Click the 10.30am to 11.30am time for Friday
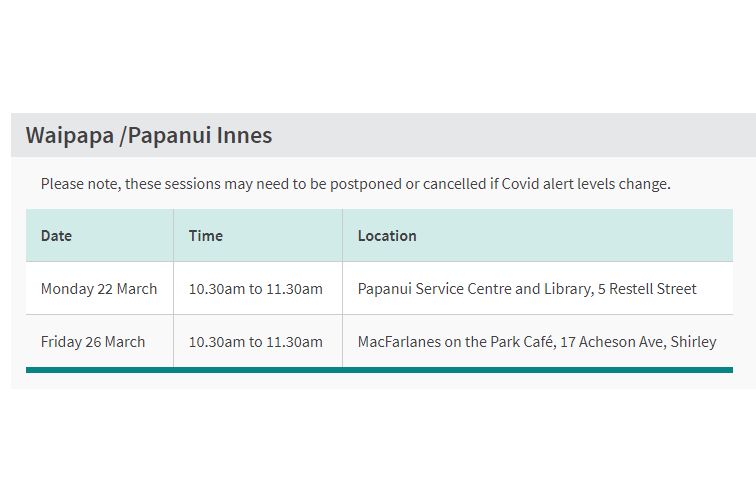The width and height of the screenshot is (756, 500). [256, 342]
